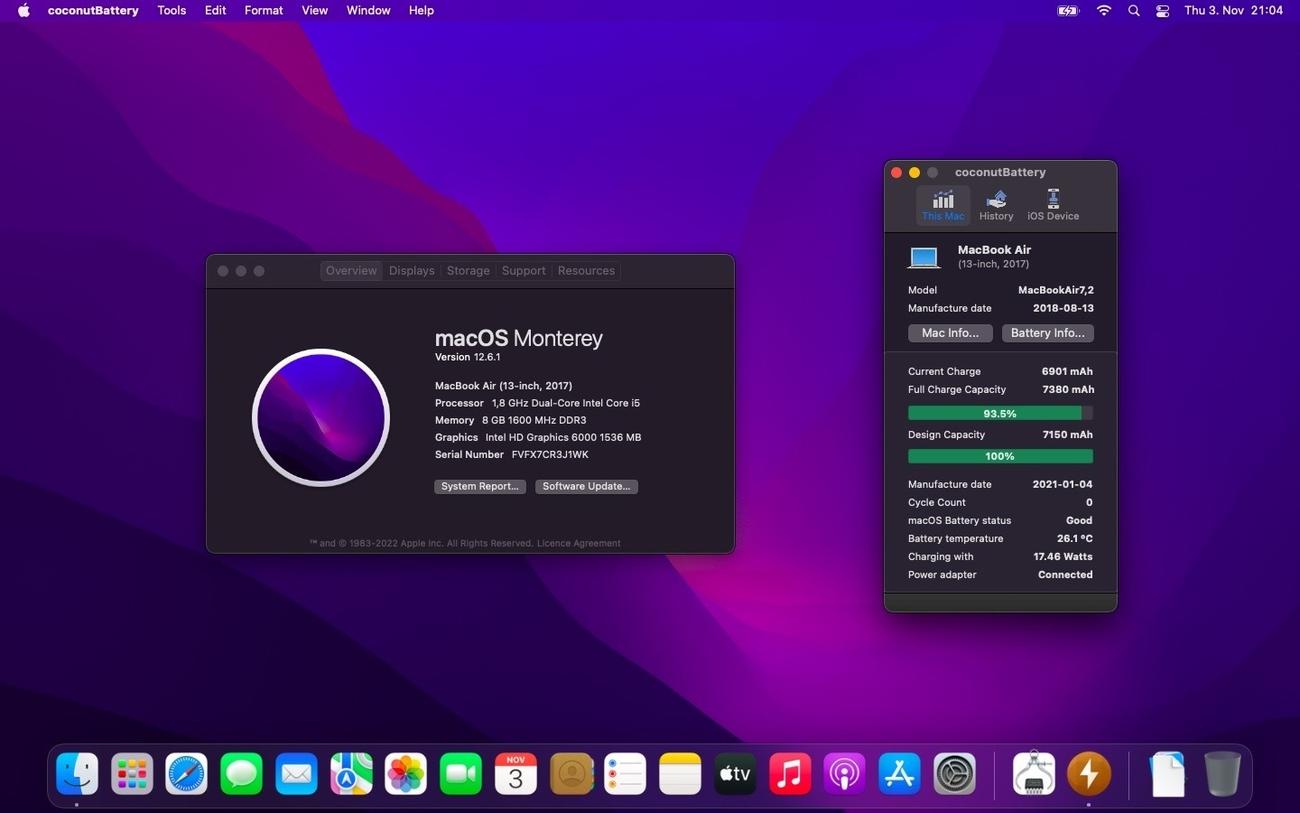Open Calendar showing Nov 3 in Dock
The image size is (1300, 813).
point(516,774)
